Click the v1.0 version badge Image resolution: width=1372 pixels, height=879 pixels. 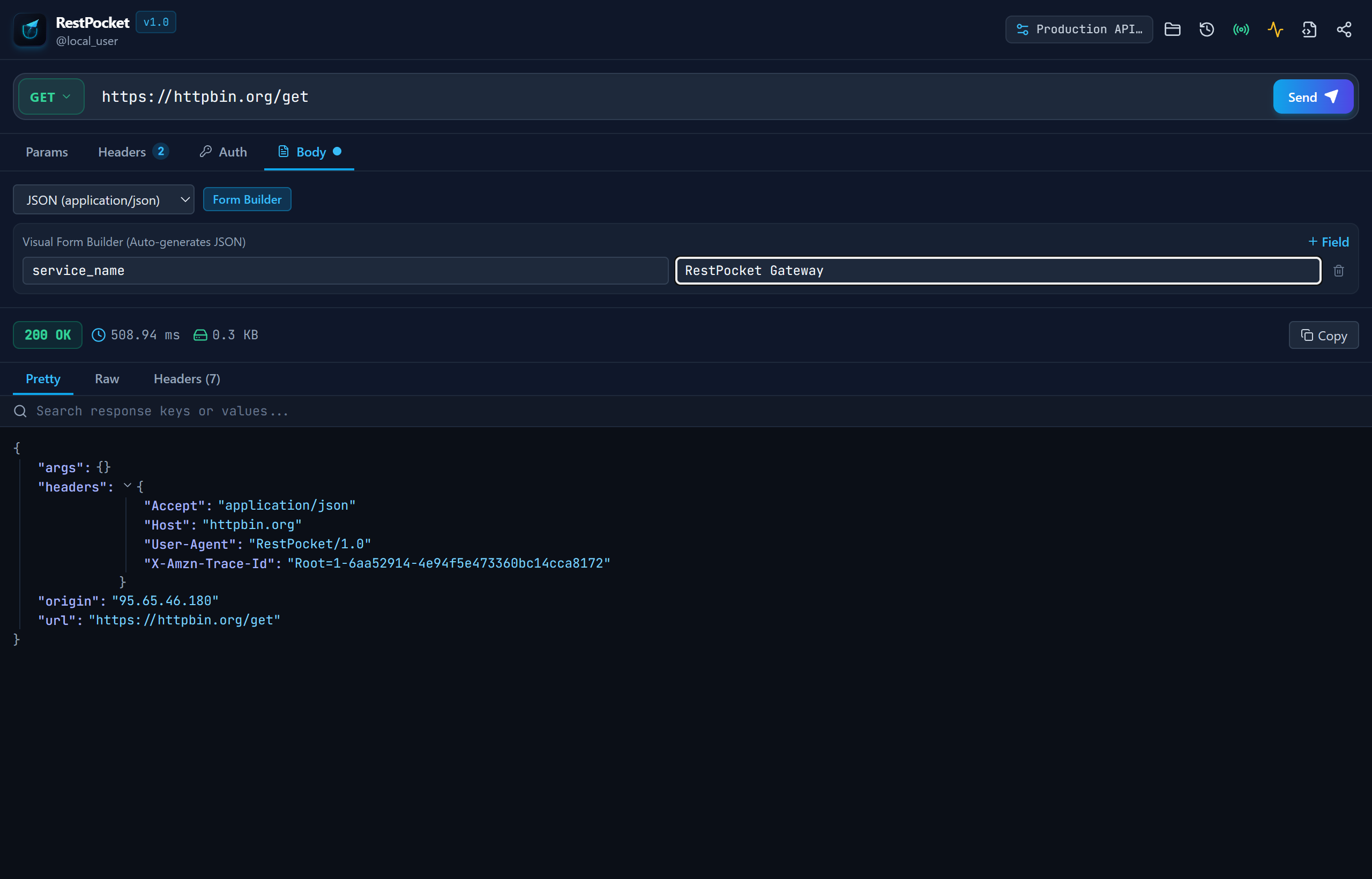click(156, 23)
